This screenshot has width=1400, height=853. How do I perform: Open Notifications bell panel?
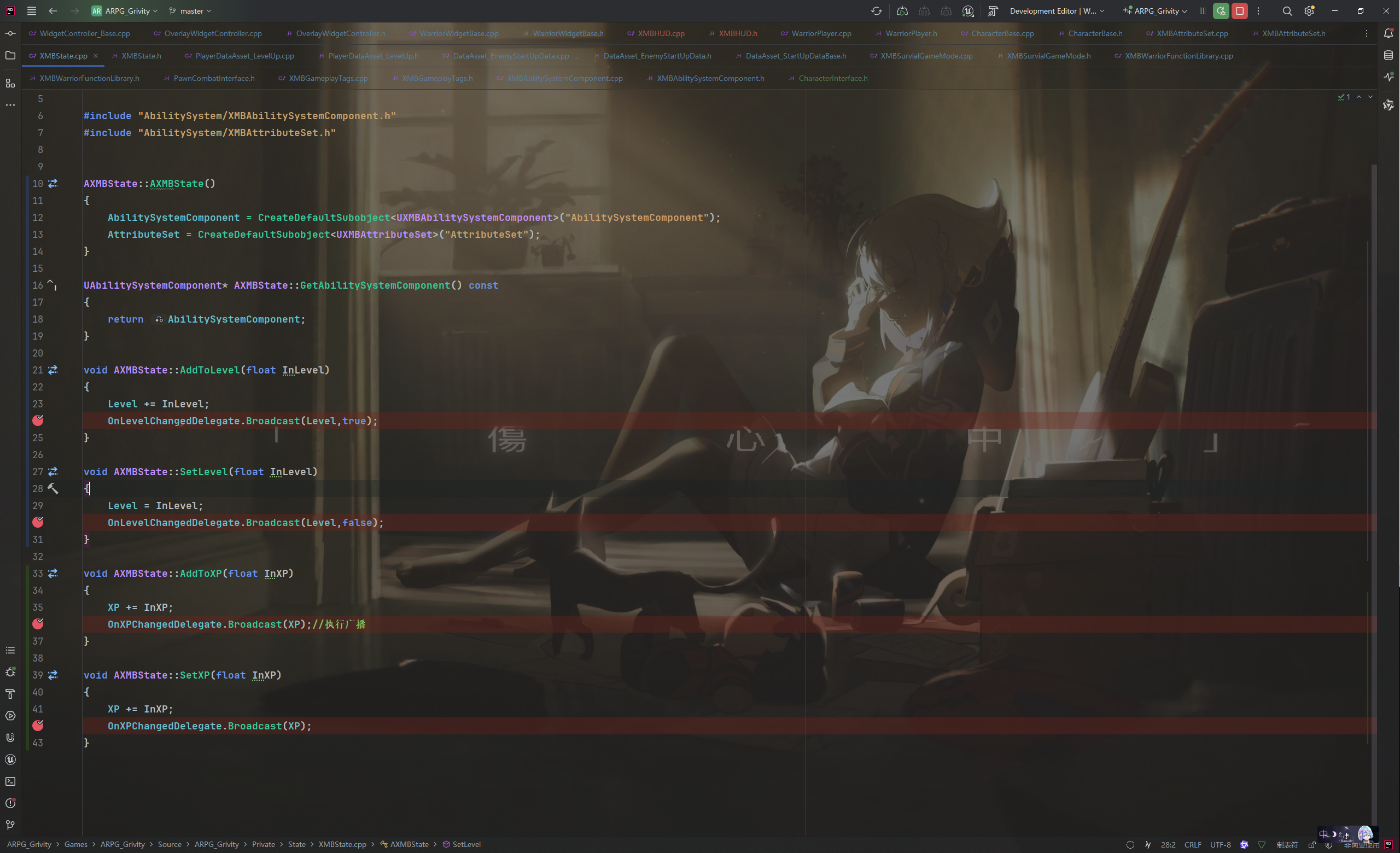tap(1388, 33)
